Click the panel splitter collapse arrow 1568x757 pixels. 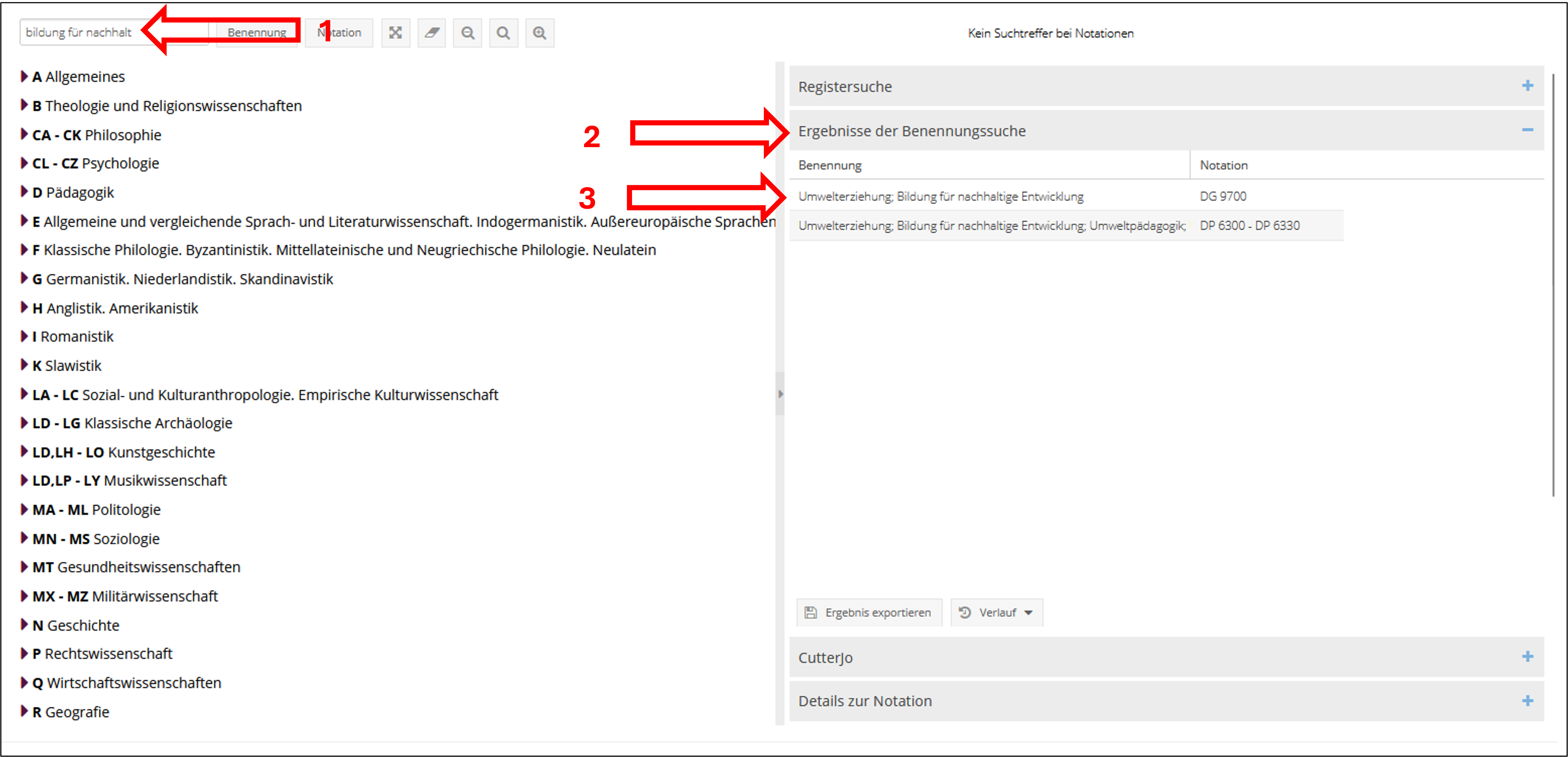(x=780, y=394)
